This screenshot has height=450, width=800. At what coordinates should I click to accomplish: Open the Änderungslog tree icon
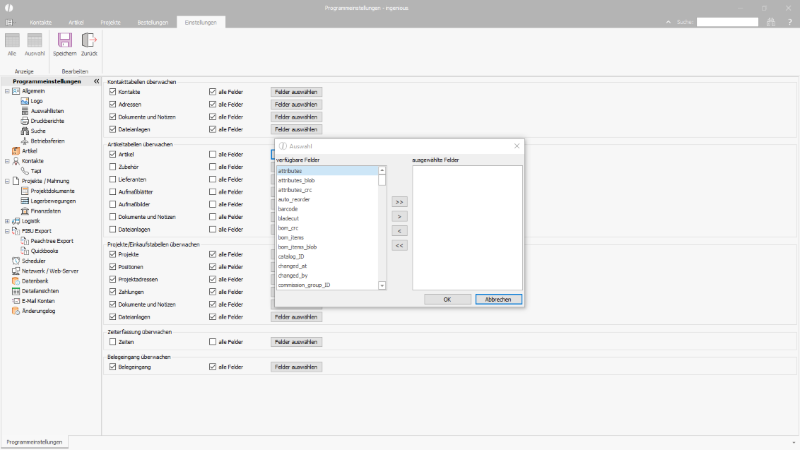coord(16,311)
